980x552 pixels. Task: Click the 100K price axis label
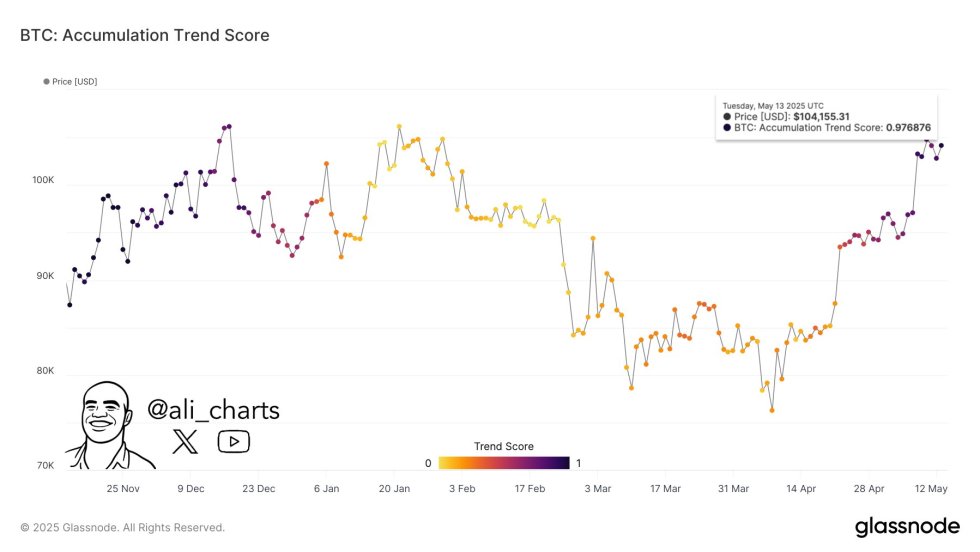coord(43,181)
